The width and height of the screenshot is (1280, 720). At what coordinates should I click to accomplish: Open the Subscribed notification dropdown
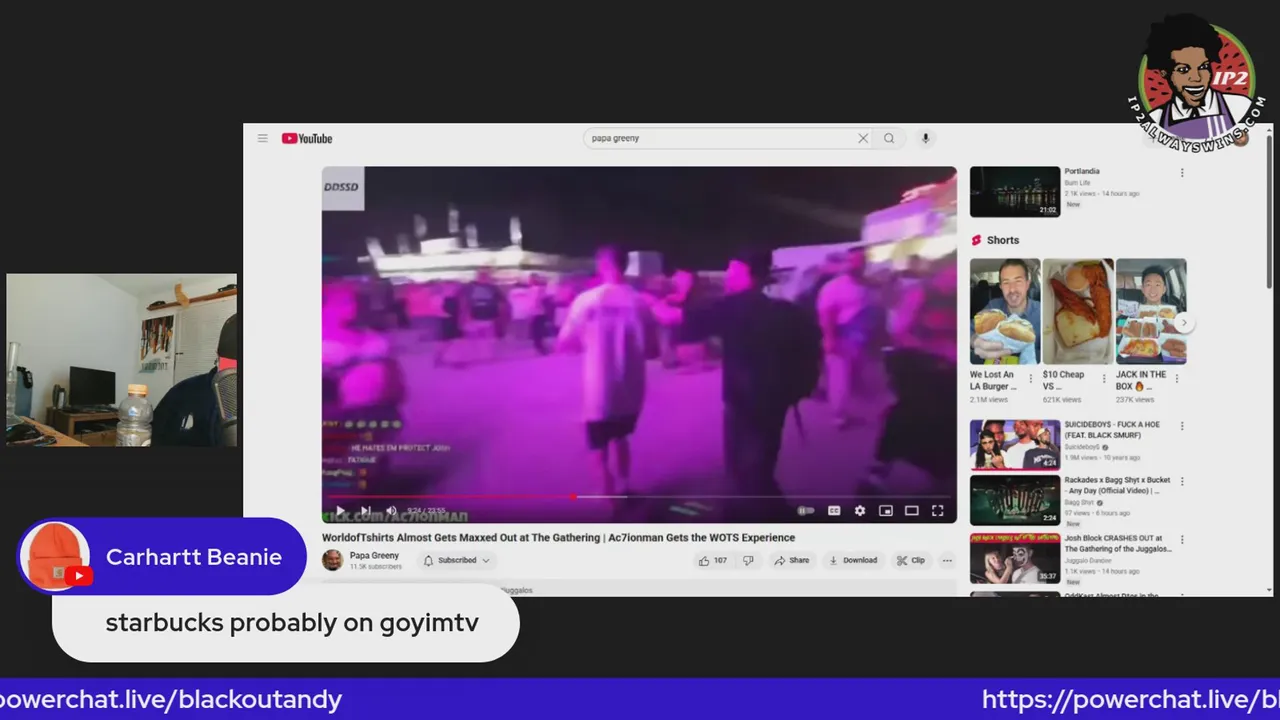coord(457,560)
